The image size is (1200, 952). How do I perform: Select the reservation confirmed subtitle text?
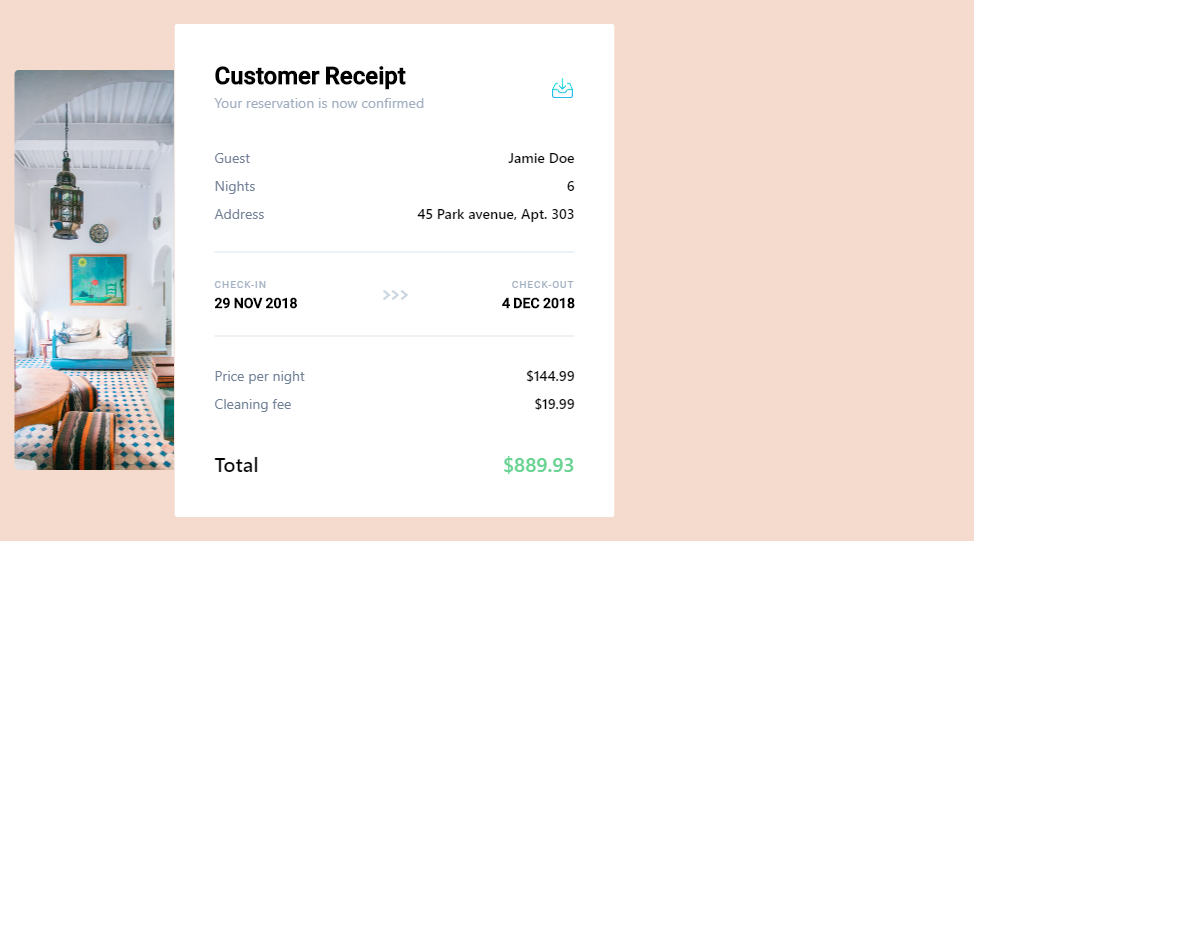point(319,103)
